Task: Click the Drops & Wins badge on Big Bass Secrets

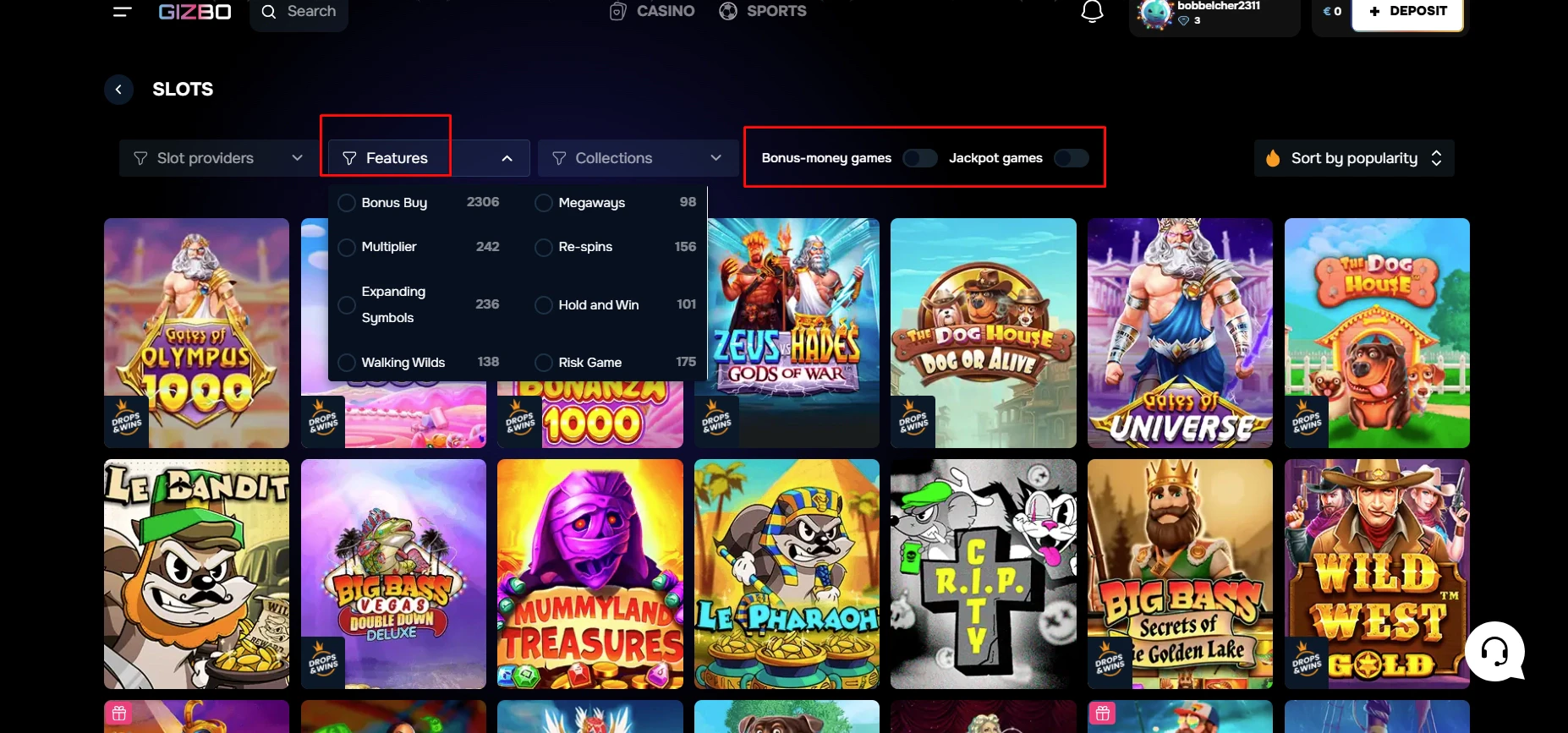Action: point(1109,662)
